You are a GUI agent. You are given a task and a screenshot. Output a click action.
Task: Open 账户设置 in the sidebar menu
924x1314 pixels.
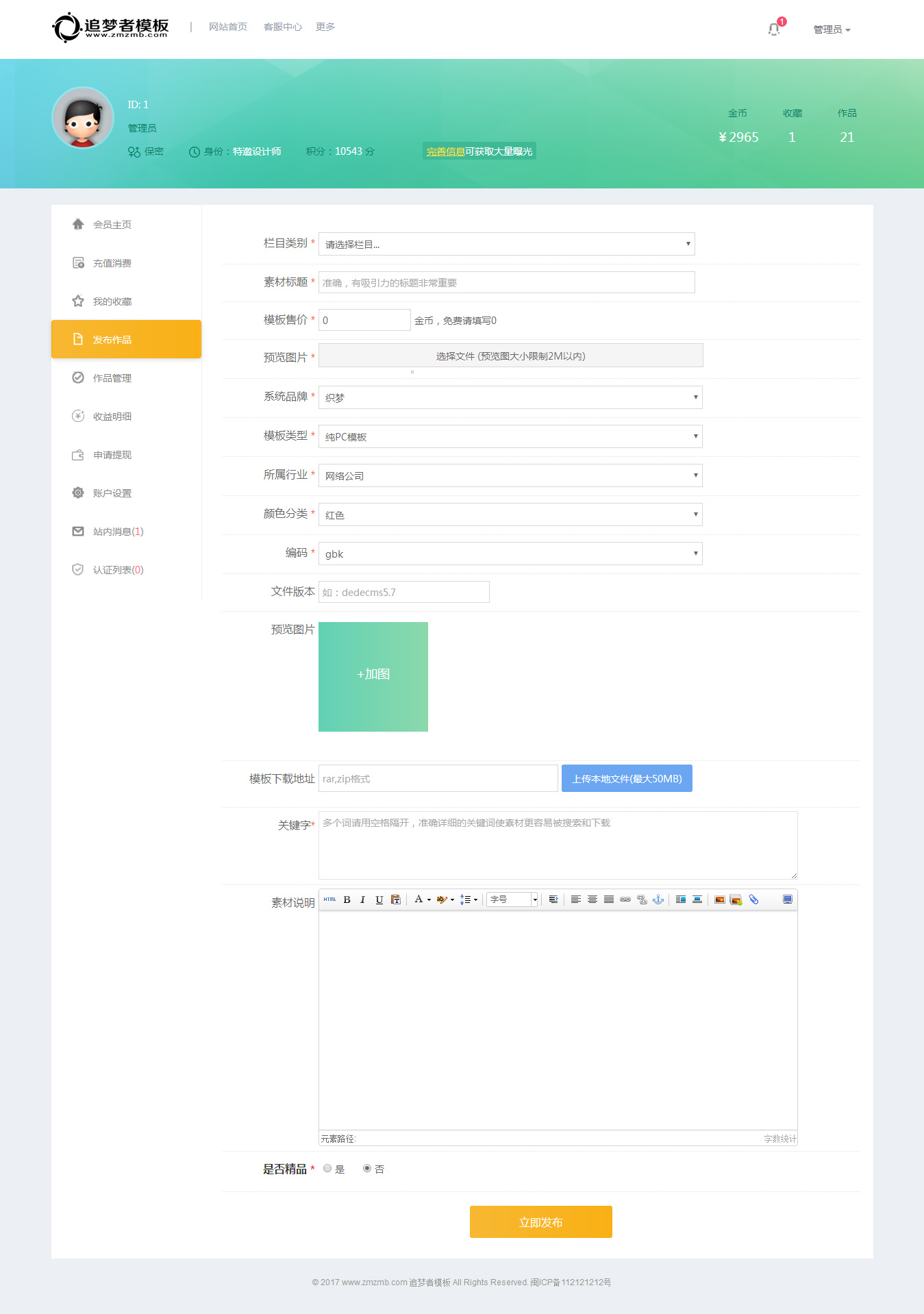(x=112, y=493)
